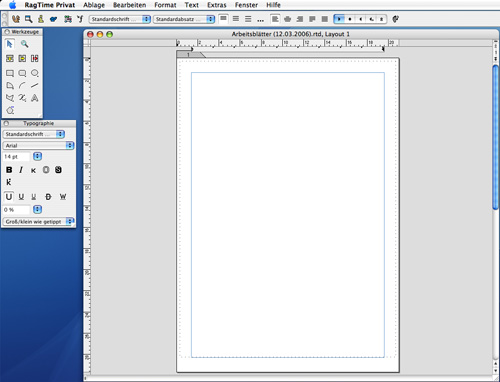Click the globe icon at toolbar right end
Image resolution: width=500 pixels, height=382 pixels.
[395, 19]
